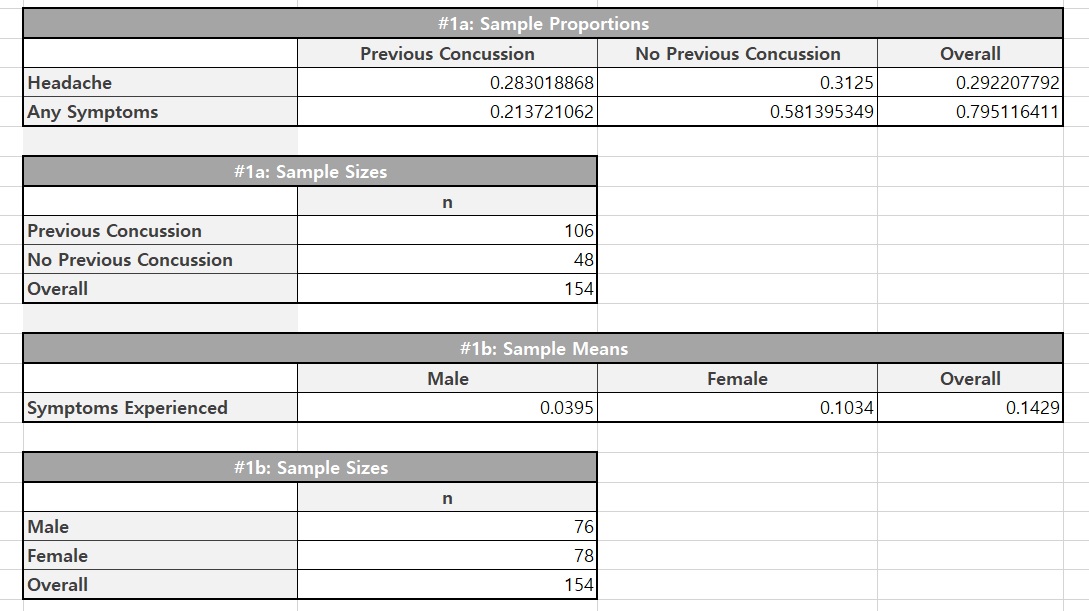1089x611 pixels.
Task: Select the Female mean value 0.1034
Action: pos(737,408)
